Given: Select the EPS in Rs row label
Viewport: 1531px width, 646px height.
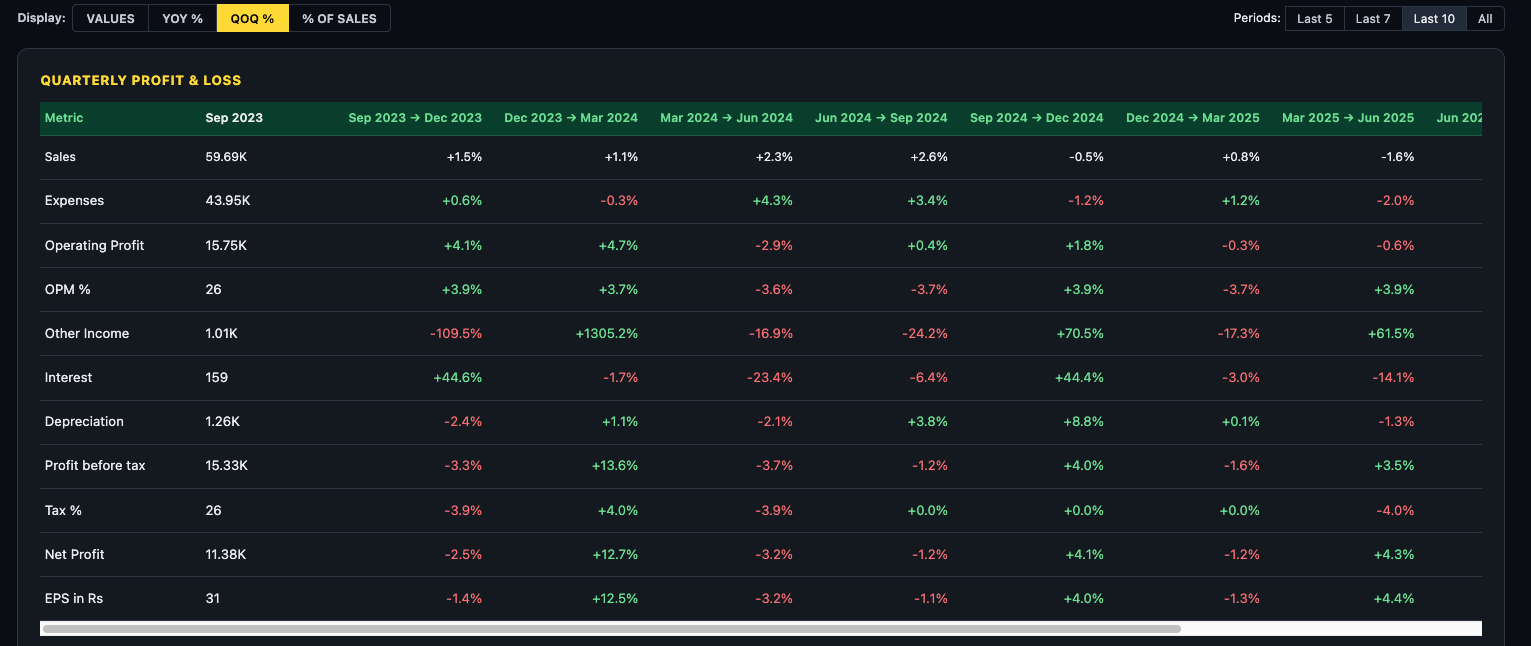Looking at the screenshot, I should (75, 598).
